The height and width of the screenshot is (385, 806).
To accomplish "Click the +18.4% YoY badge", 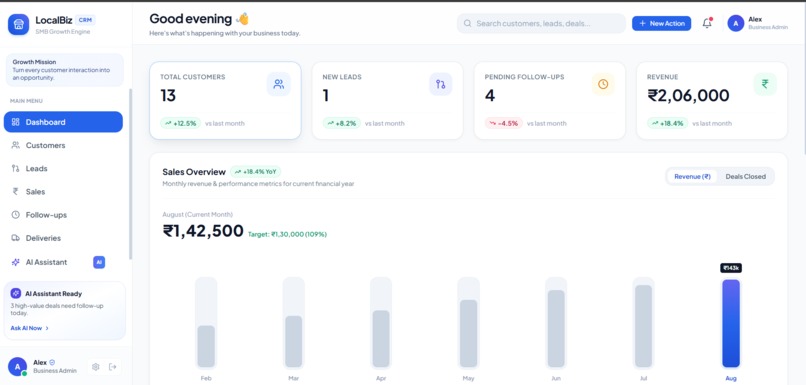I will point(255,172).
